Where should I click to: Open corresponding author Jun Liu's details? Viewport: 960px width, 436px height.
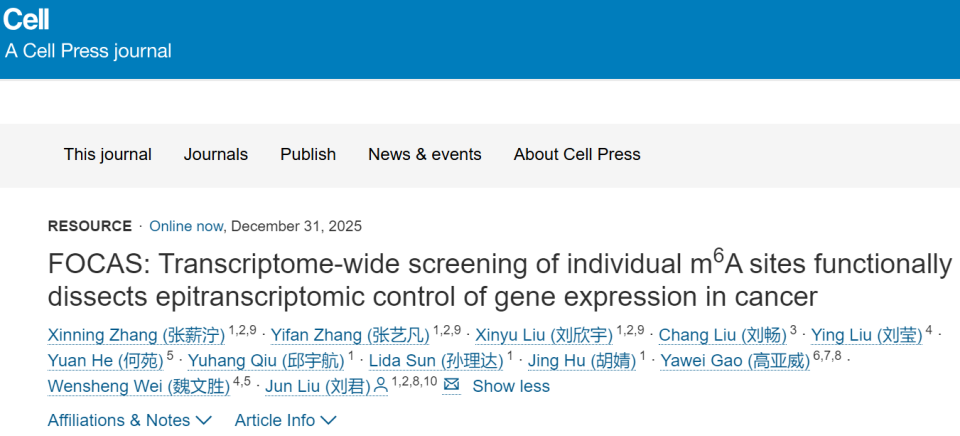click(318, 386)
